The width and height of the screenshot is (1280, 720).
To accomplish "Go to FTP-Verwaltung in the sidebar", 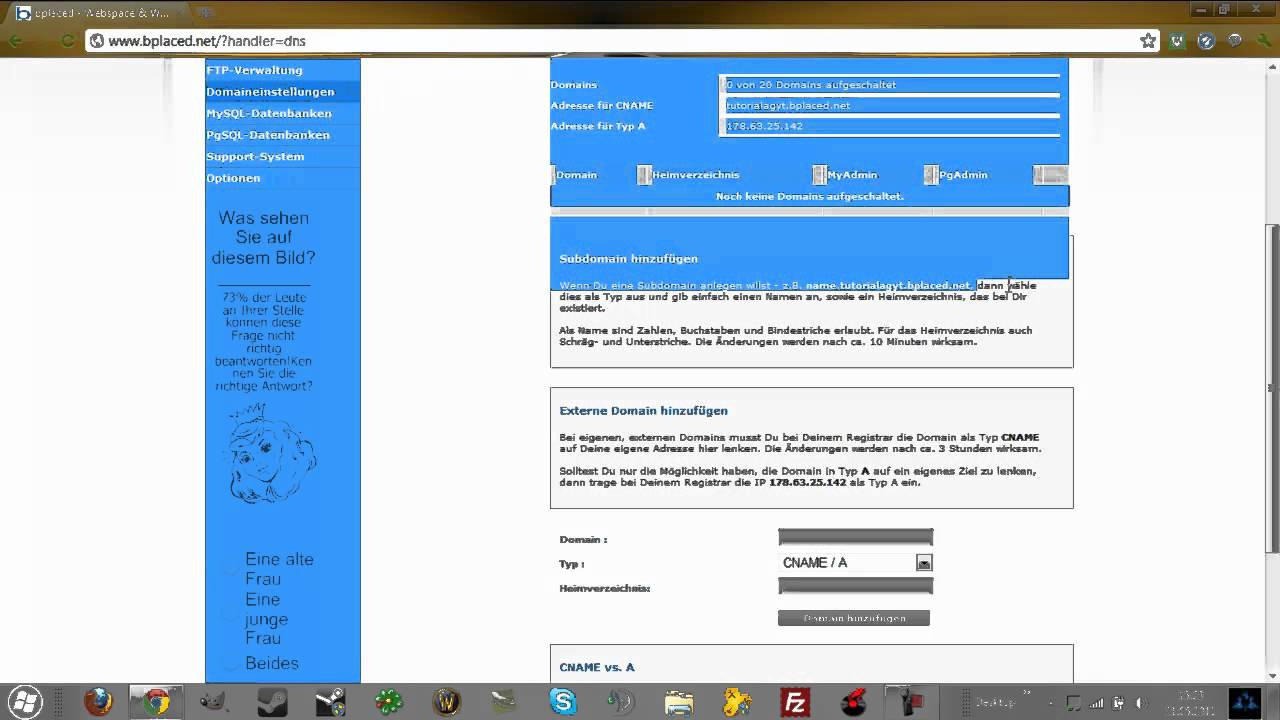I will pos(254,70).
